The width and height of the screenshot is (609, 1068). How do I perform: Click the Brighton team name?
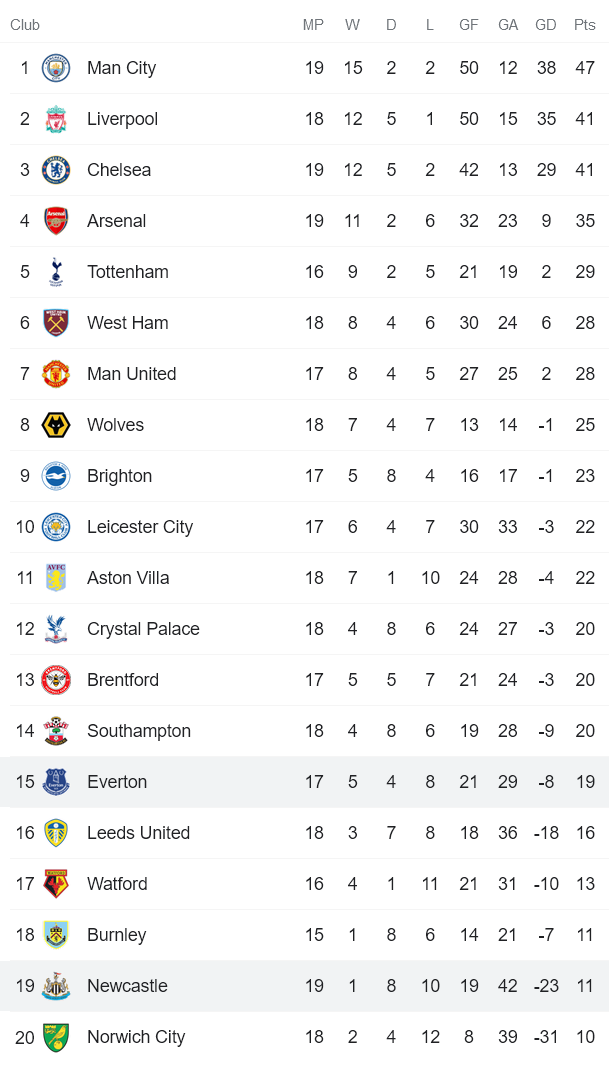click(x=119, y=476)
